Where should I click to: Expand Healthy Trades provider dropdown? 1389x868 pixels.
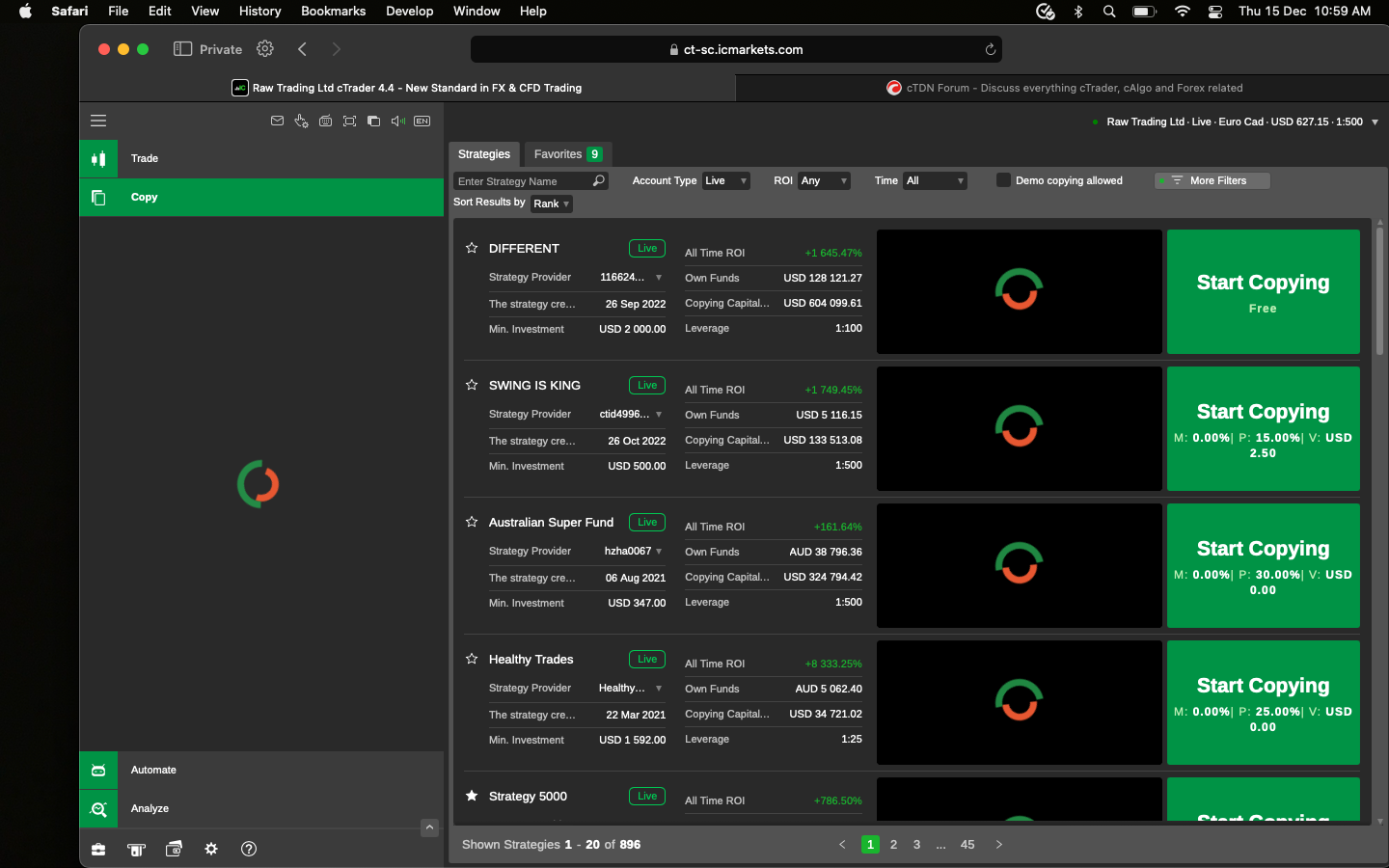[659, 688]
